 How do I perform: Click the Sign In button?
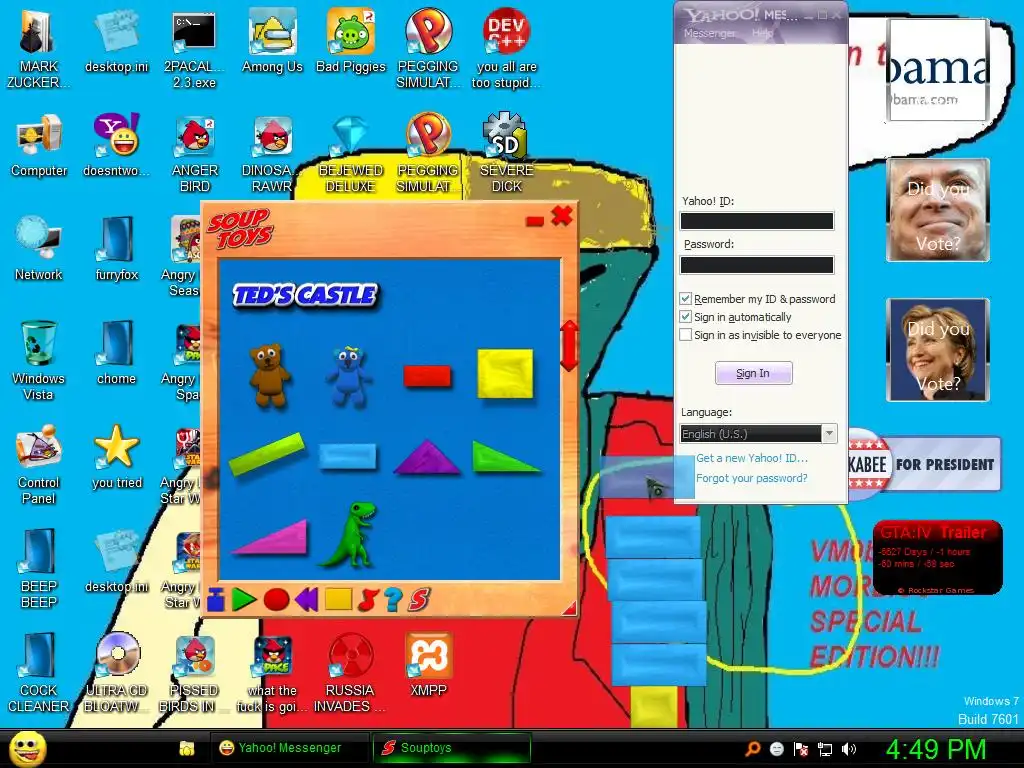754,373
